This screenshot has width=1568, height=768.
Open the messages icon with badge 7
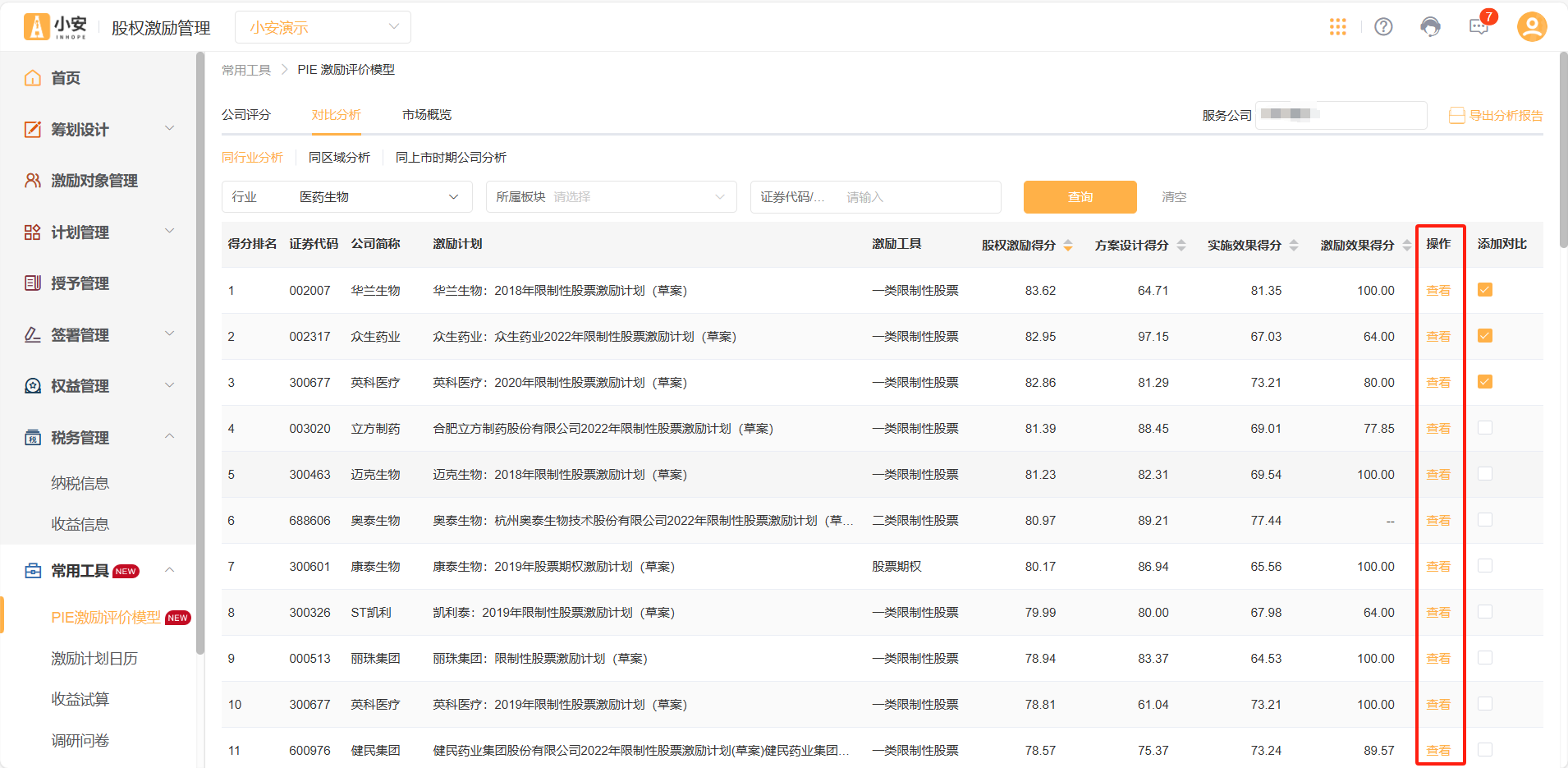pyautogui.click(x=1480, y=25)
